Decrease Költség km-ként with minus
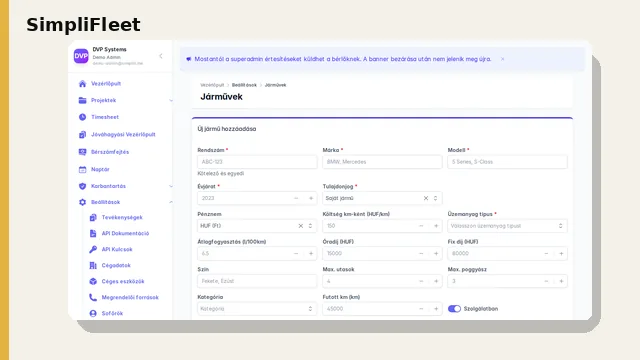 pyautogui.click(x=421, y=226)
